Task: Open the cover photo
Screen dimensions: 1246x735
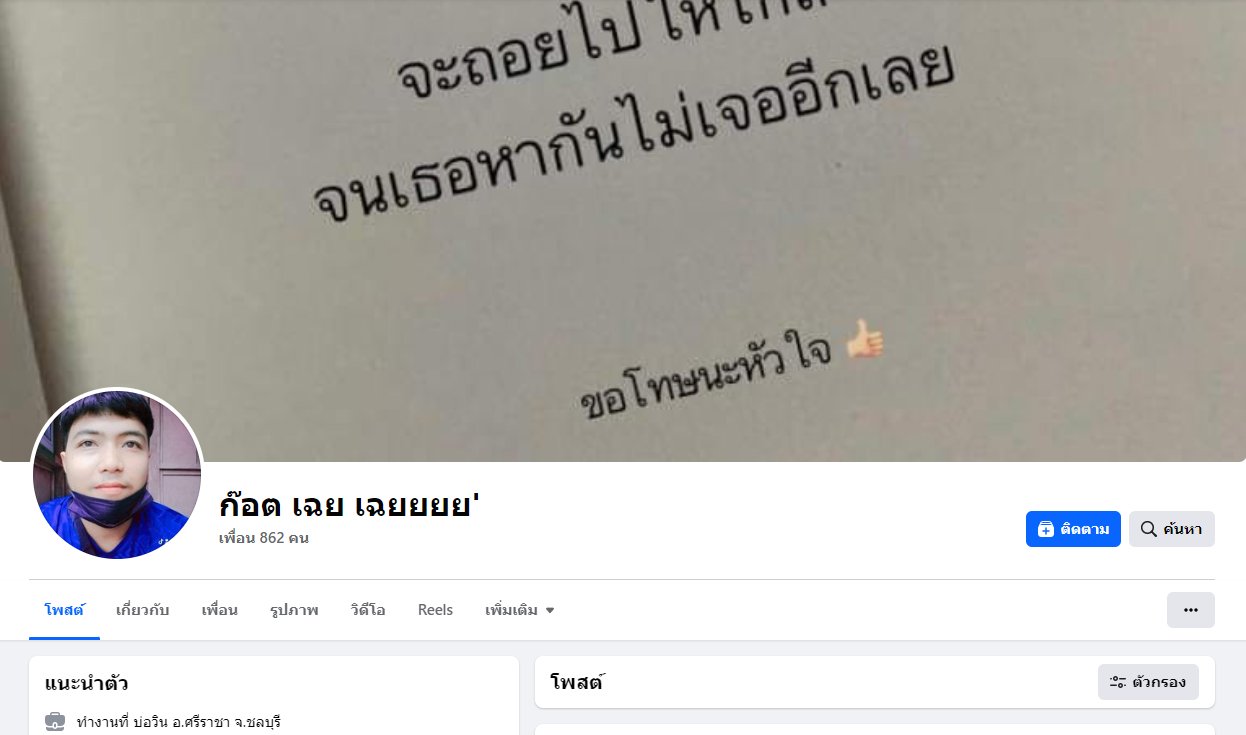Action: pyautogui.click(x=623, y=200)
